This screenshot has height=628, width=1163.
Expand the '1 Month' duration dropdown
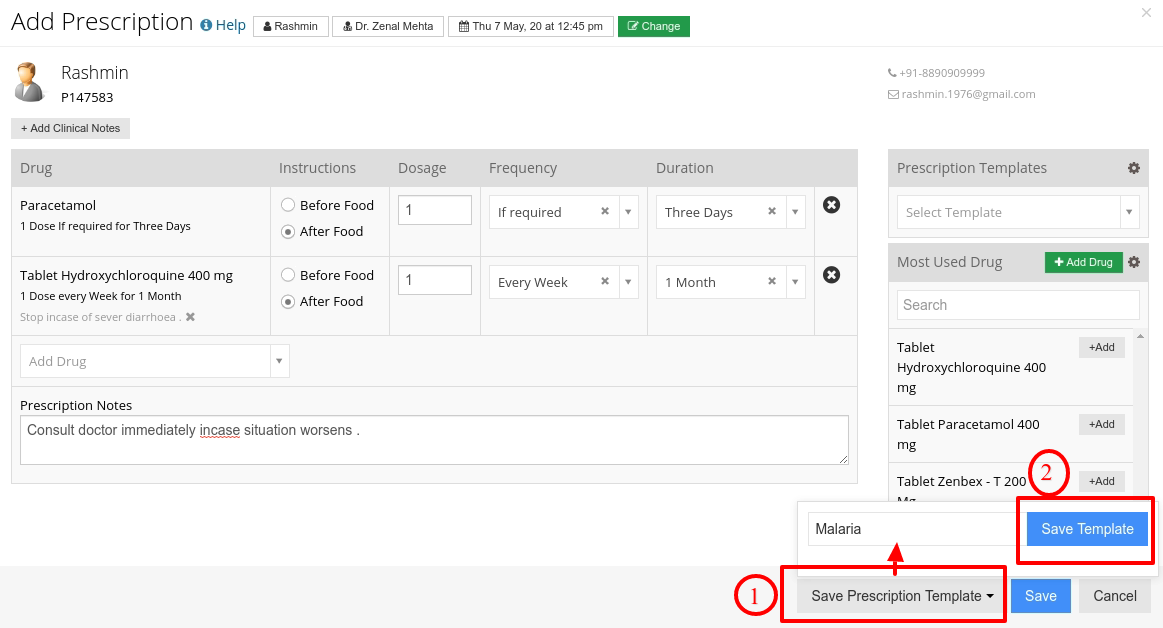(x=795, y=282)
